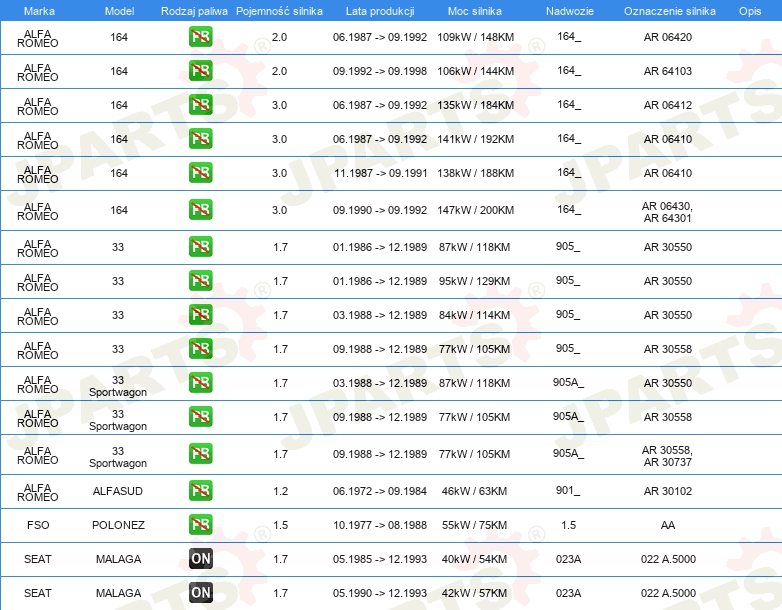Click the Marka column header
782x610 pixels.
[39, 11]
